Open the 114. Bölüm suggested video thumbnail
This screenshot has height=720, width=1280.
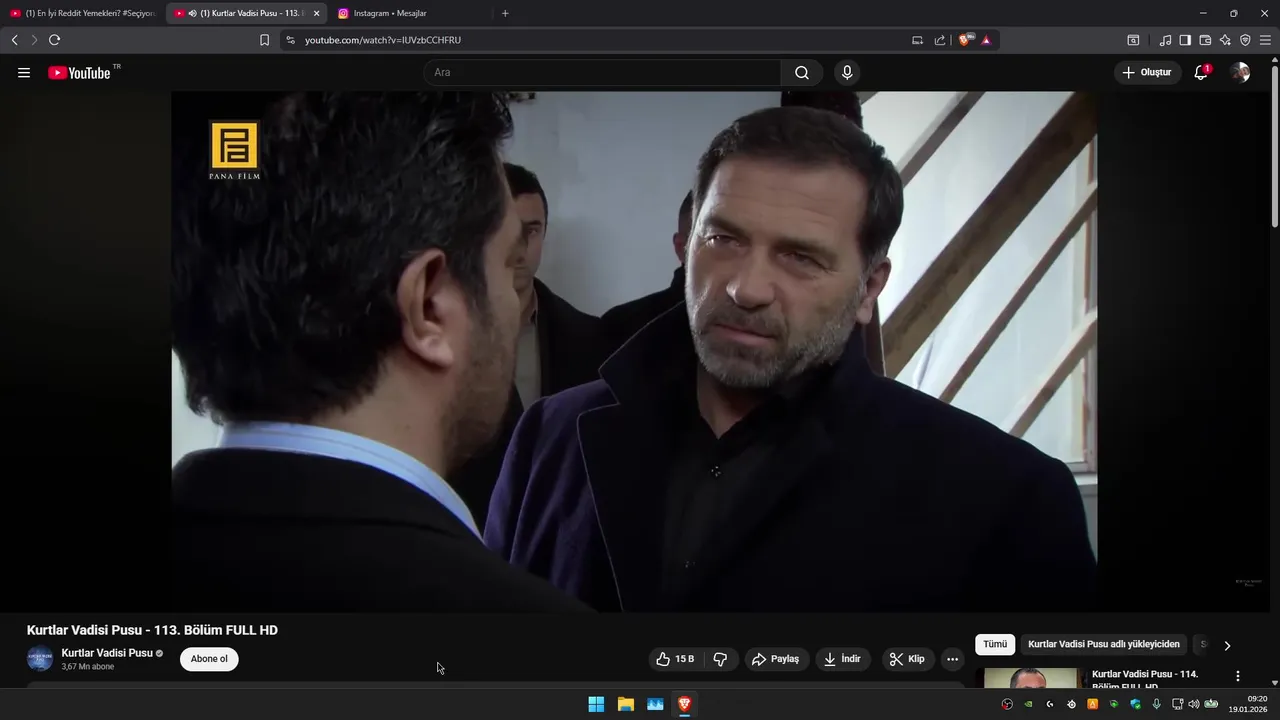(x=1032, y=678)
